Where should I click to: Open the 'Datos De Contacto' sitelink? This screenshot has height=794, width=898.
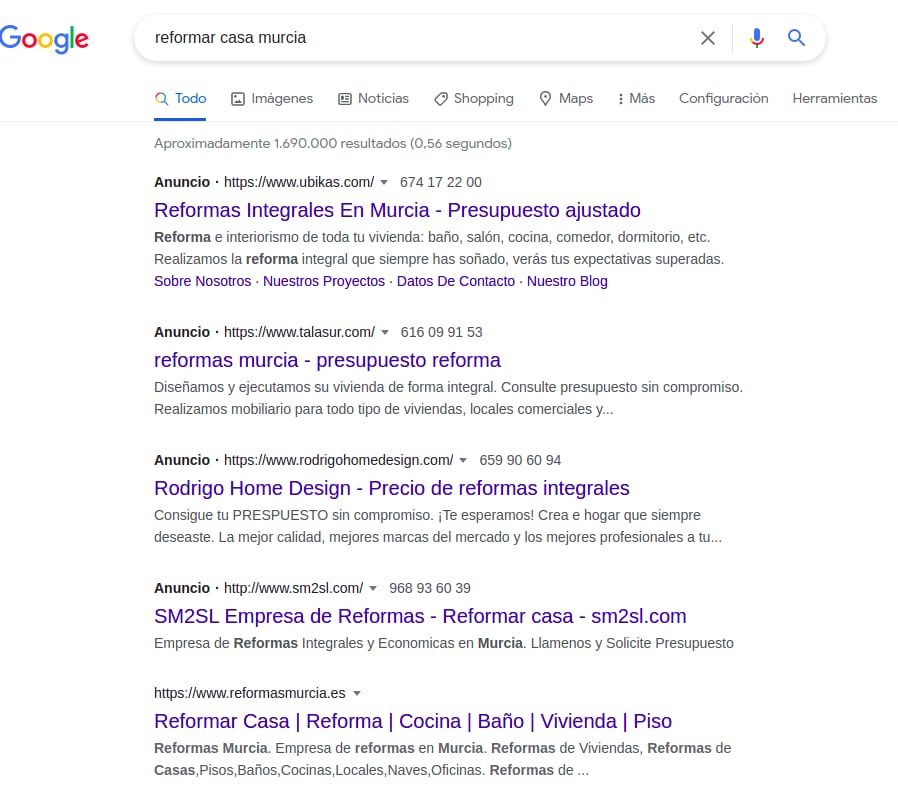(455, 281)
